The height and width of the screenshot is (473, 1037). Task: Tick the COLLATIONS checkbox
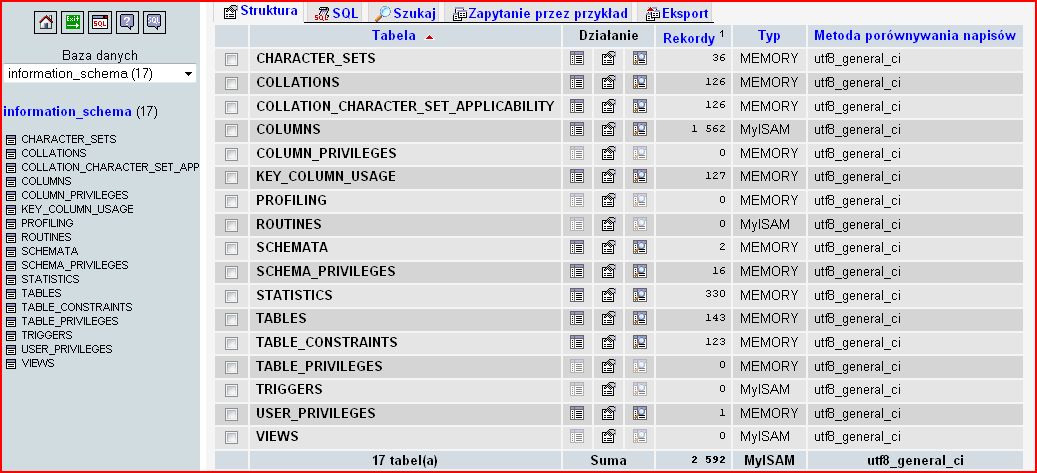point(231,83)
